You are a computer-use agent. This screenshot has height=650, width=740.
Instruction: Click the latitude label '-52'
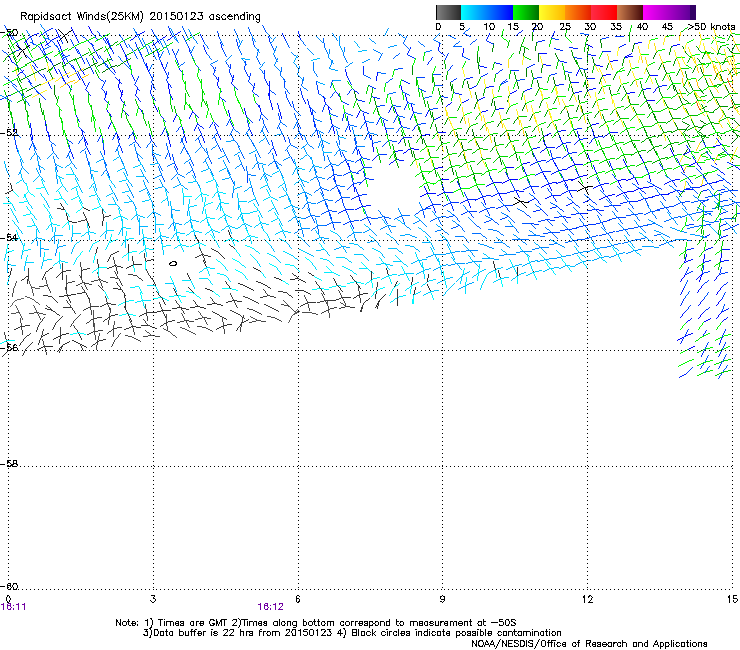point(10,133)
